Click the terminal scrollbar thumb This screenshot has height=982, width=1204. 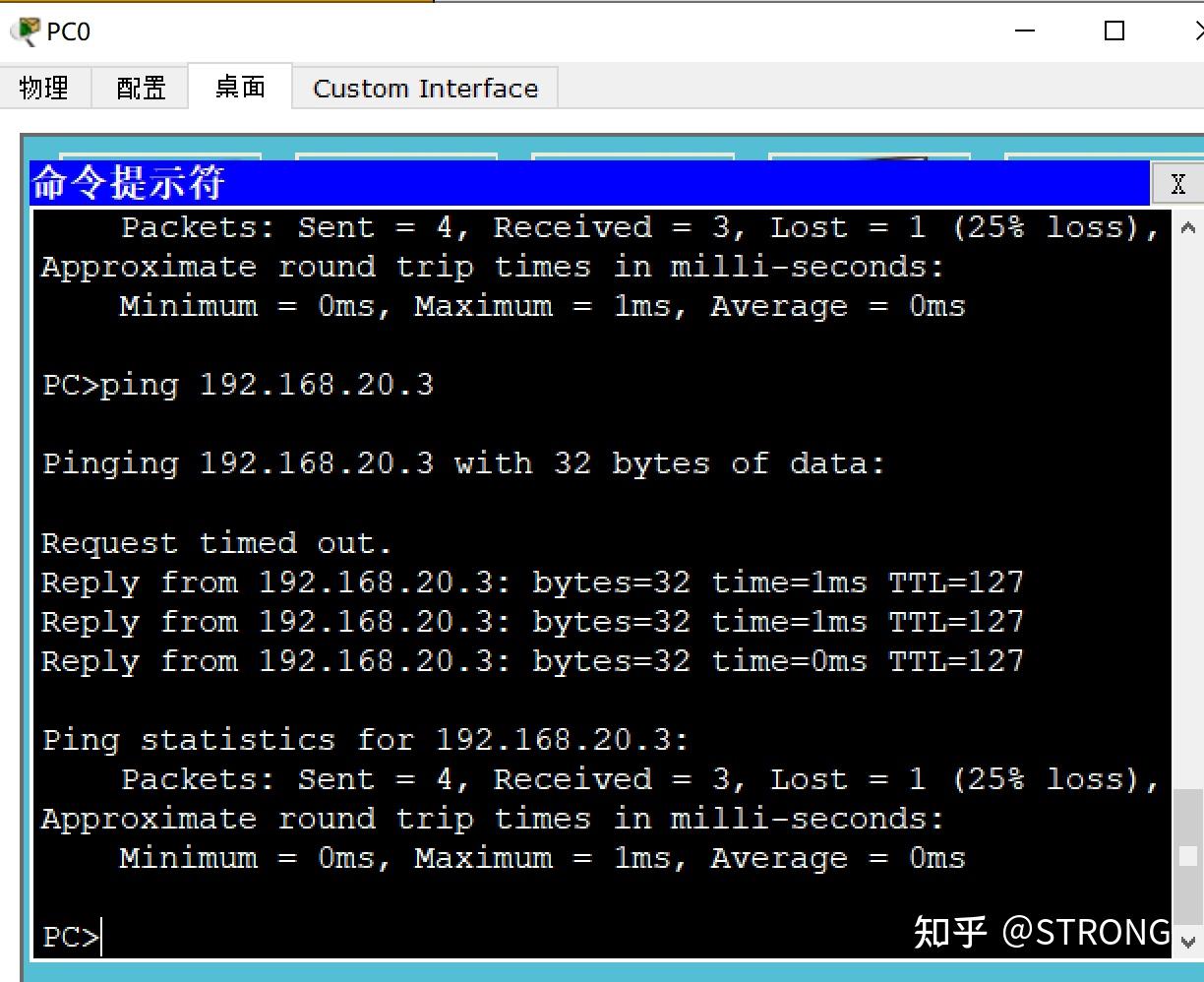1187,855
